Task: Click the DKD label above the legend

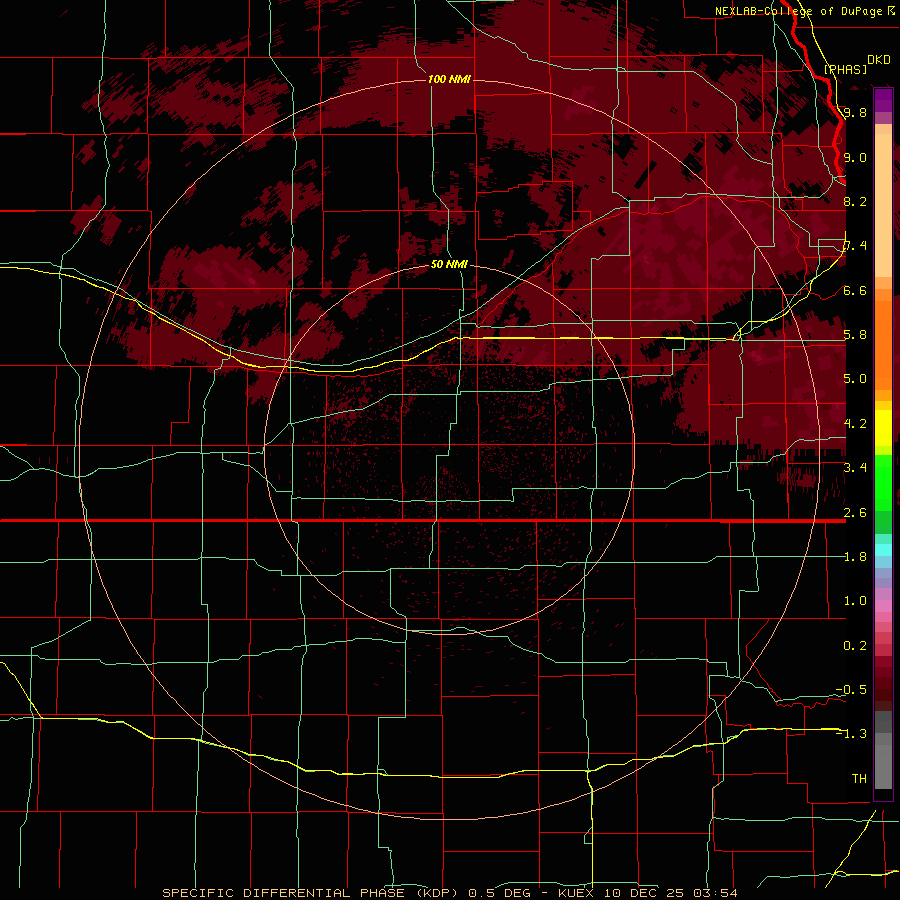Action: 879,60
